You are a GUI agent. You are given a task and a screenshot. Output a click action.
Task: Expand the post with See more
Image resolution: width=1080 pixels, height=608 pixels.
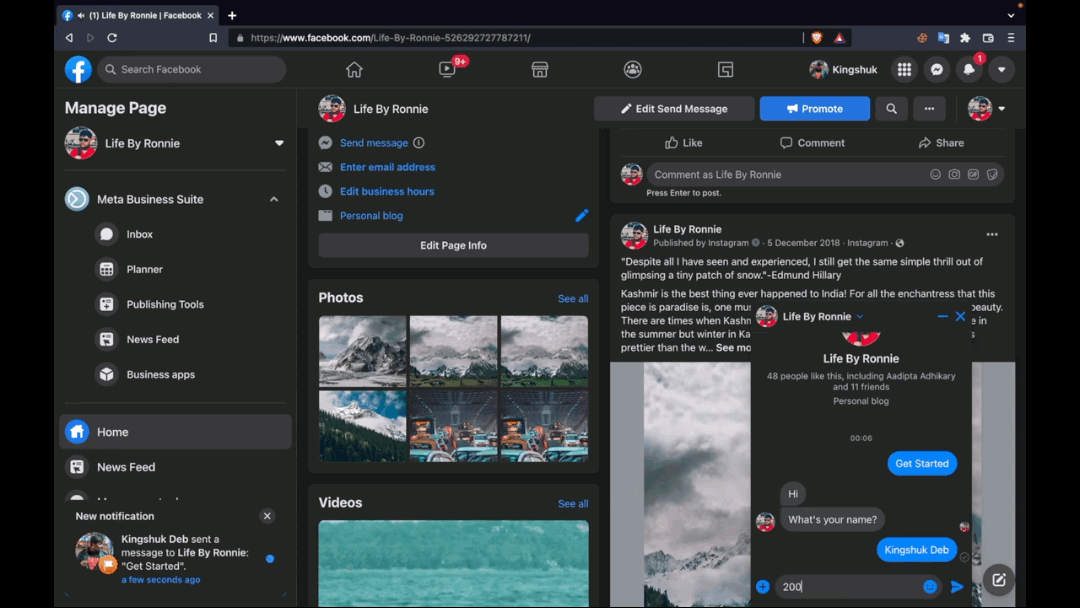tap(733, 348)
